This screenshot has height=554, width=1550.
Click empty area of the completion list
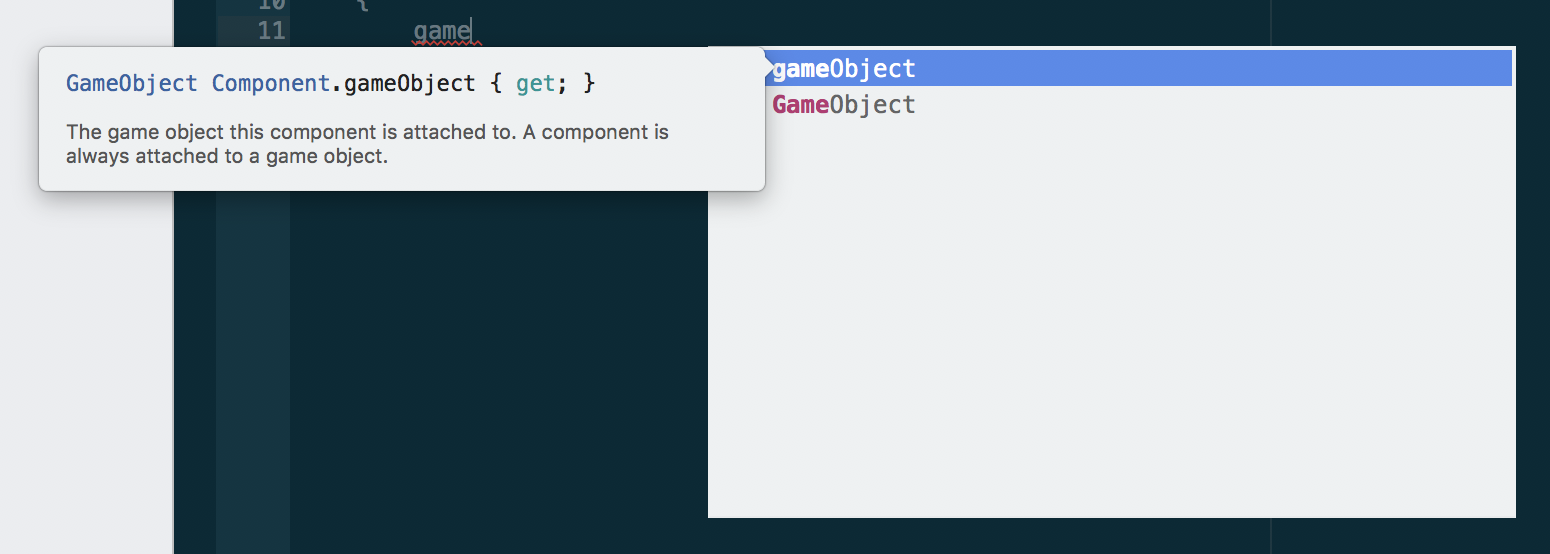(x=1111, y=320)
